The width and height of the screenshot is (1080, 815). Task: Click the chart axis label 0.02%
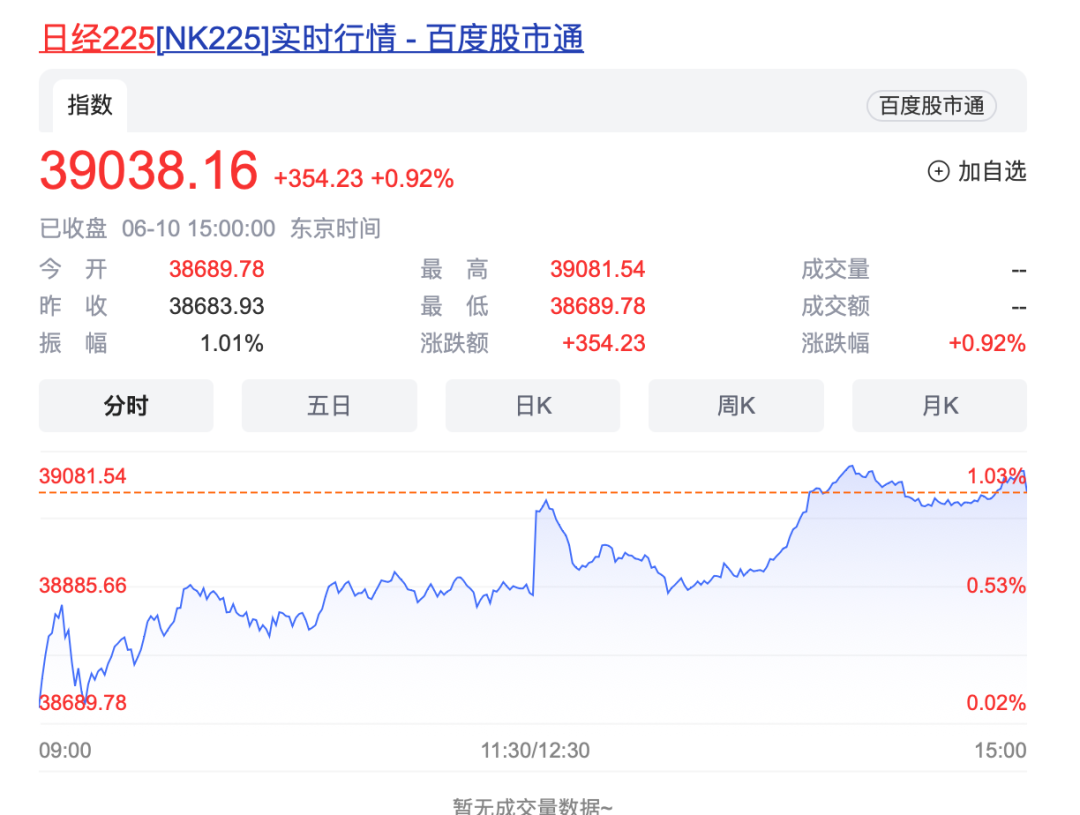point(996,703)
